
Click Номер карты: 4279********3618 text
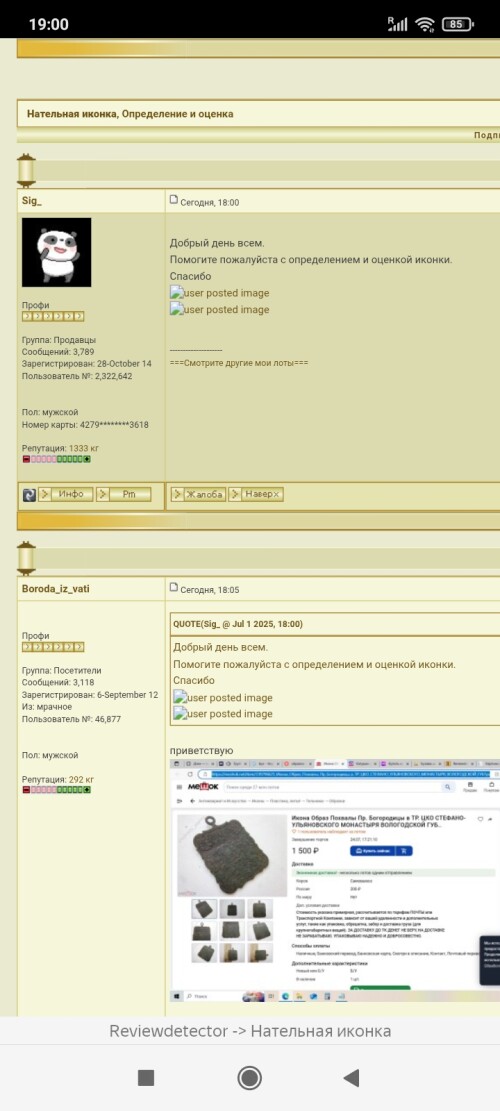tap(85, 425)
